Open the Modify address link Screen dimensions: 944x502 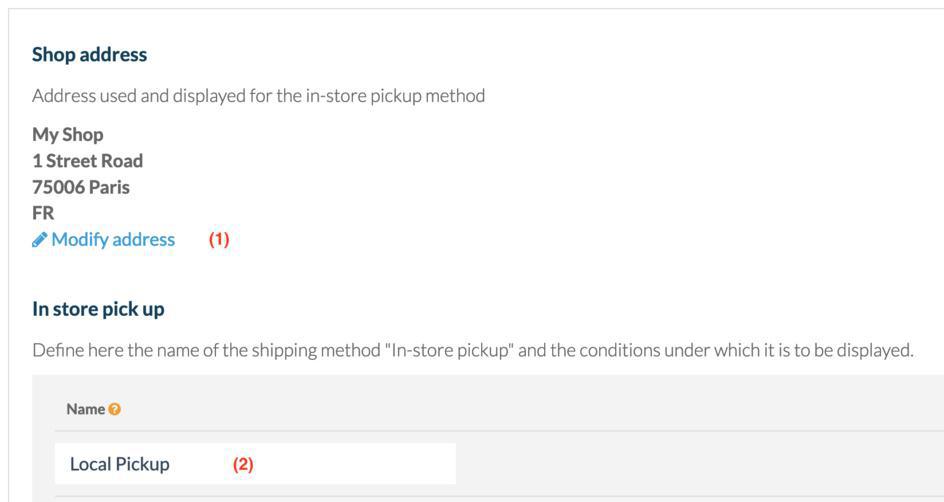coord(113,240)
